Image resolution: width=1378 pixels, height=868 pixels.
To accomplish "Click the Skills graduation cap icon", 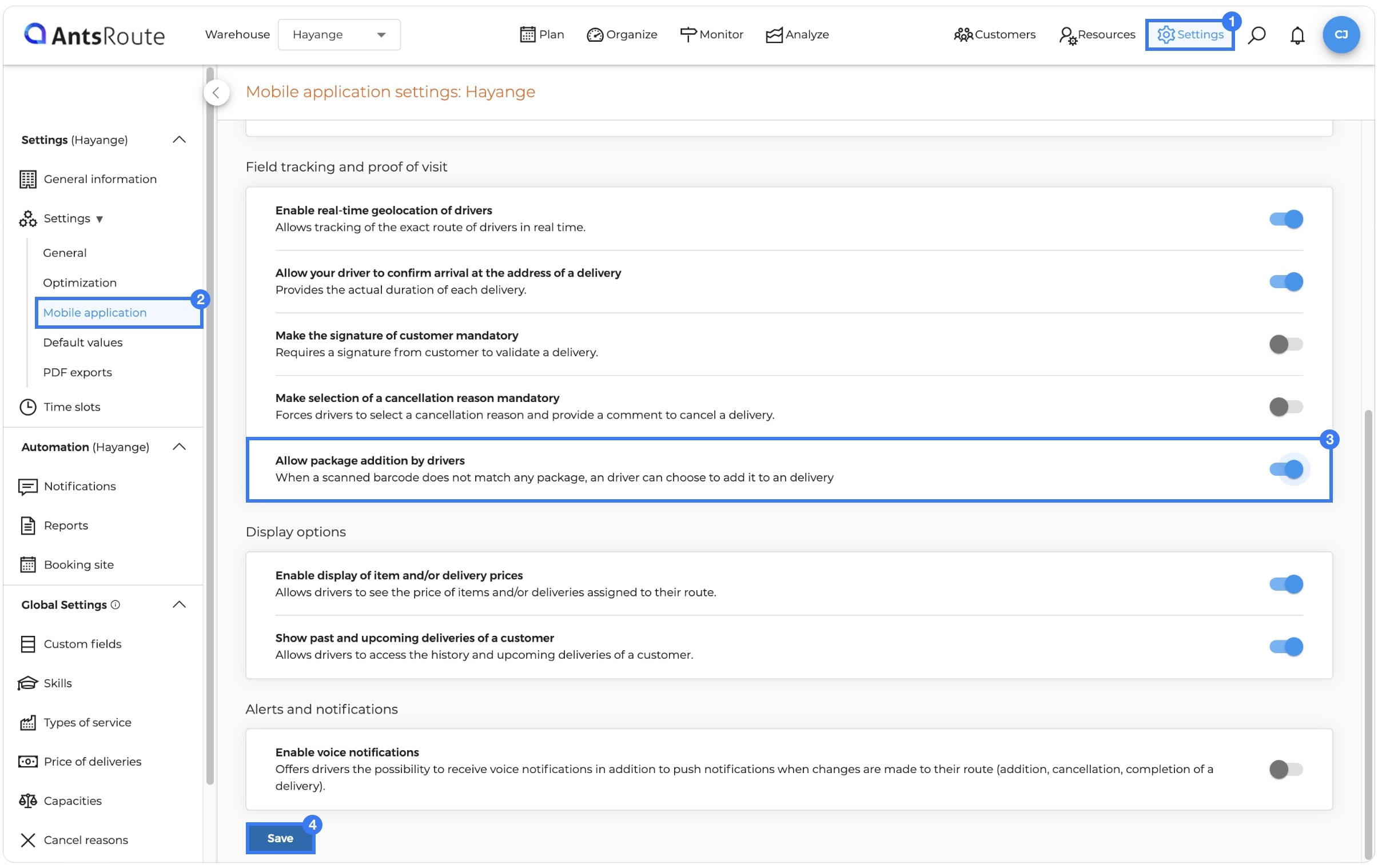I will pos(27,683).
